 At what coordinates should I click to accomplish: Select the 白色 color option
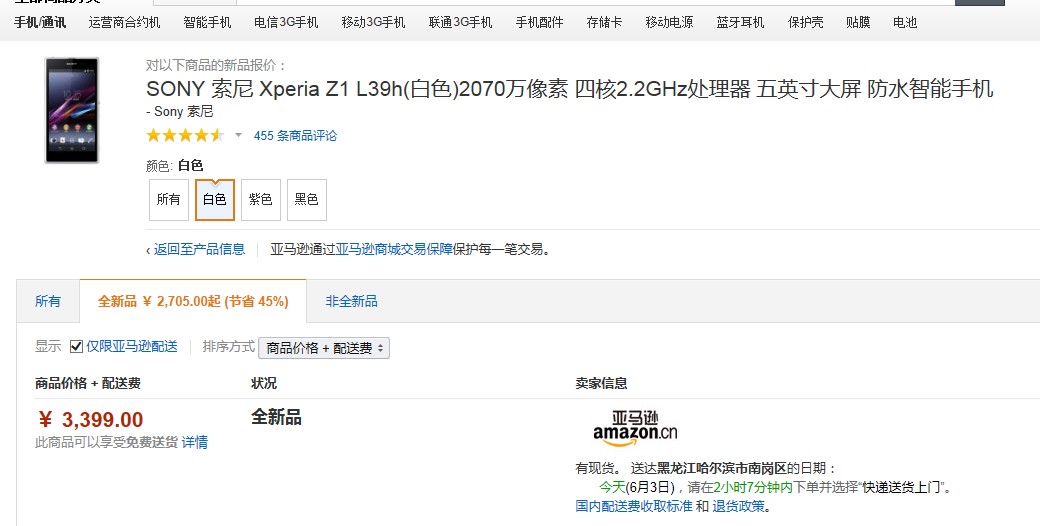coord(215,199)
